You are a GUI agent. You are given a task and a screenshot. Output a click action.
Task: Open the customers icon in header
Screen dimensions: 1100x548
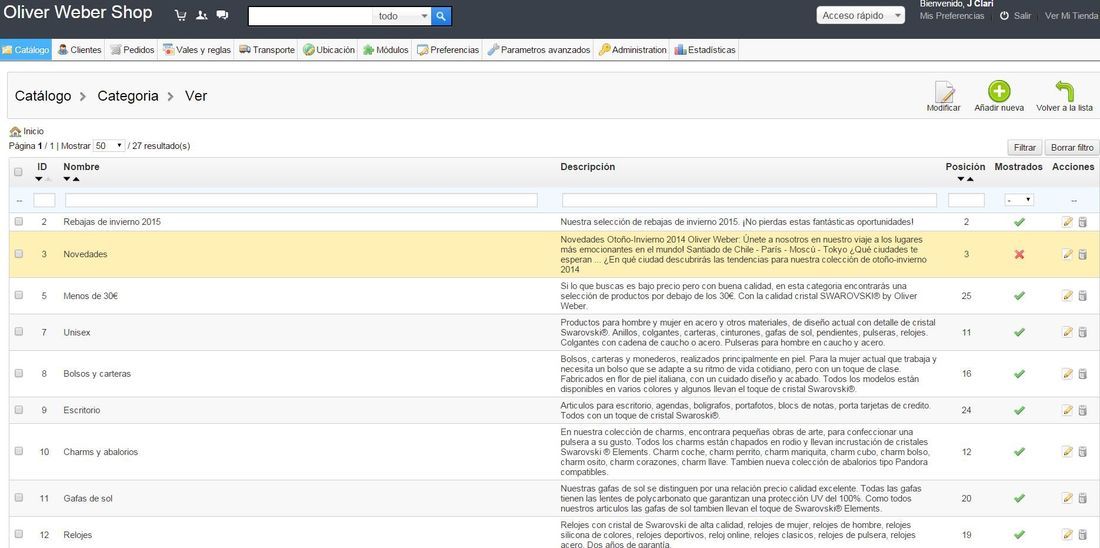[201, 15]
